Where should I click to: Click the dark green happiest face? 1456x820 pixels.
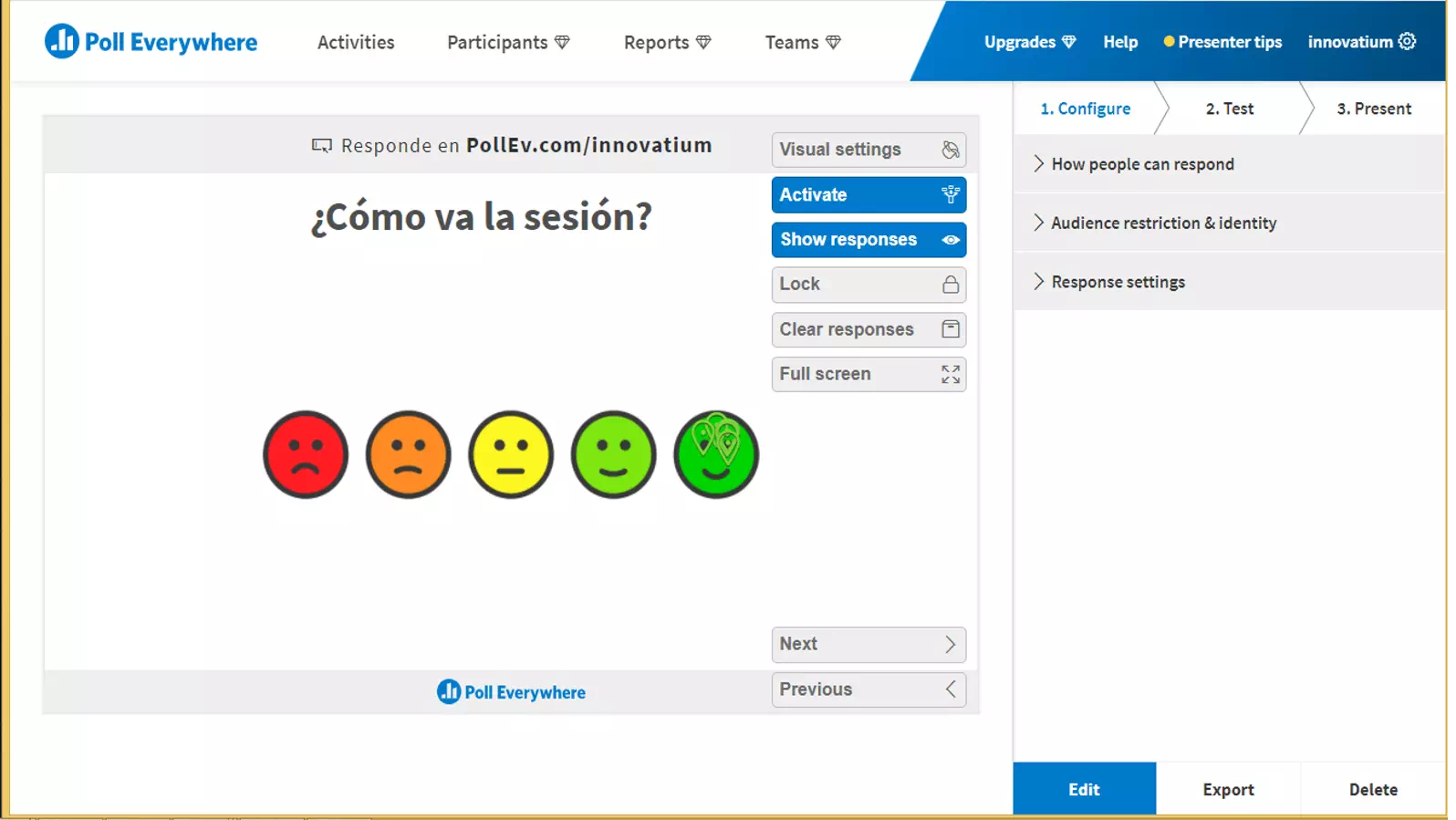pyautogui.click(x=716, y=454)
